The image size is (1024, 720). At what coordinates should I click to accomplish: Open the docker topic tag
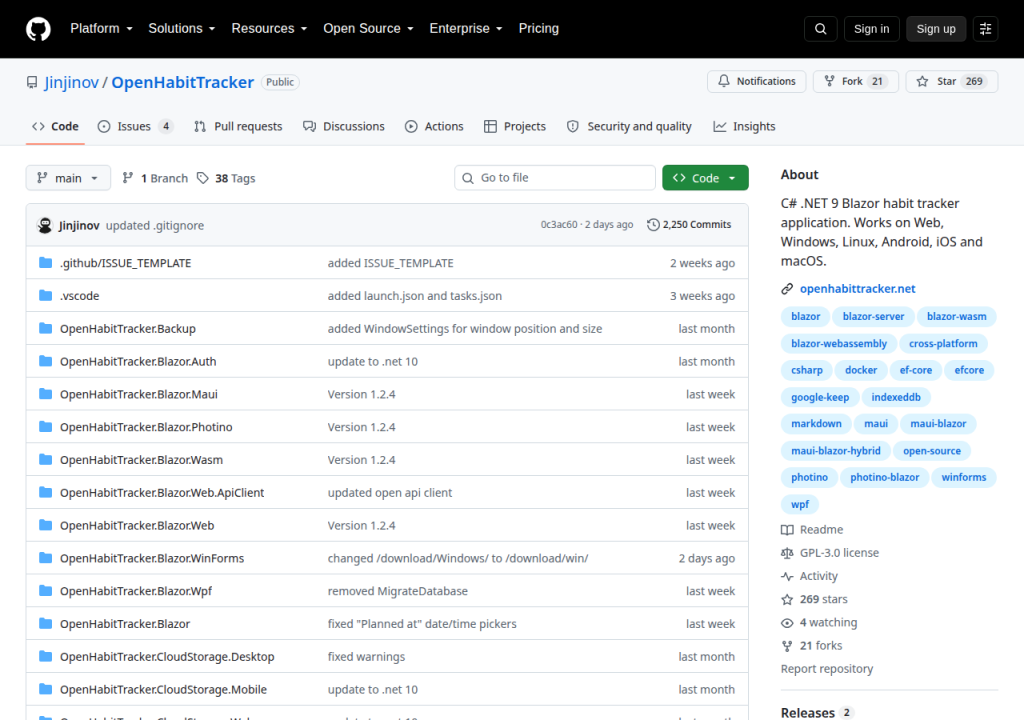[861, 370]
